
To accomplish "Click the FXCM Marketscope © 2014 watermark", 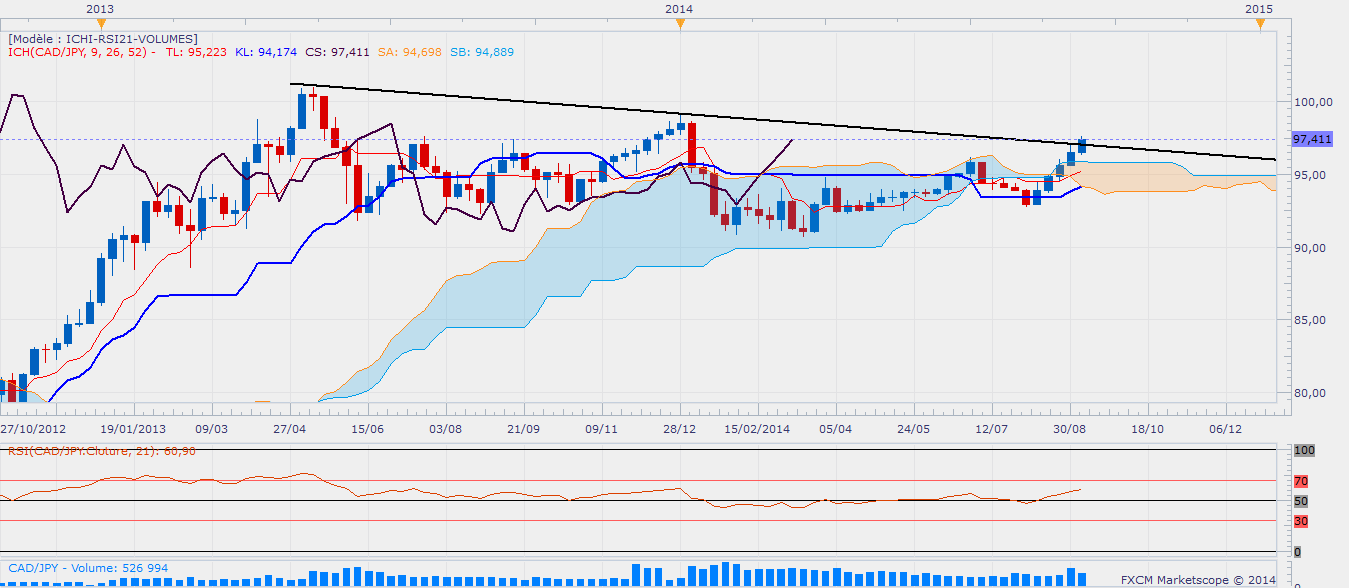I will (1198, 579).
